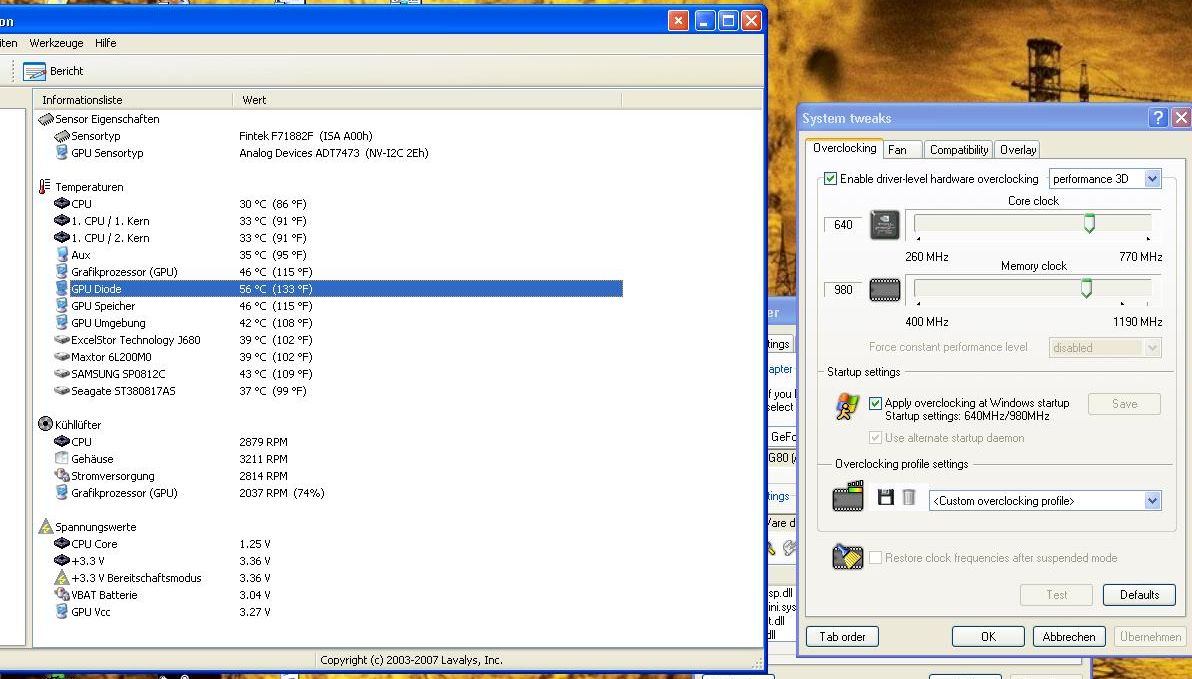Screen dimensions: 1192x679
Task: Click the Test button
Action: pyautogui.click(x=1057, y=595)
